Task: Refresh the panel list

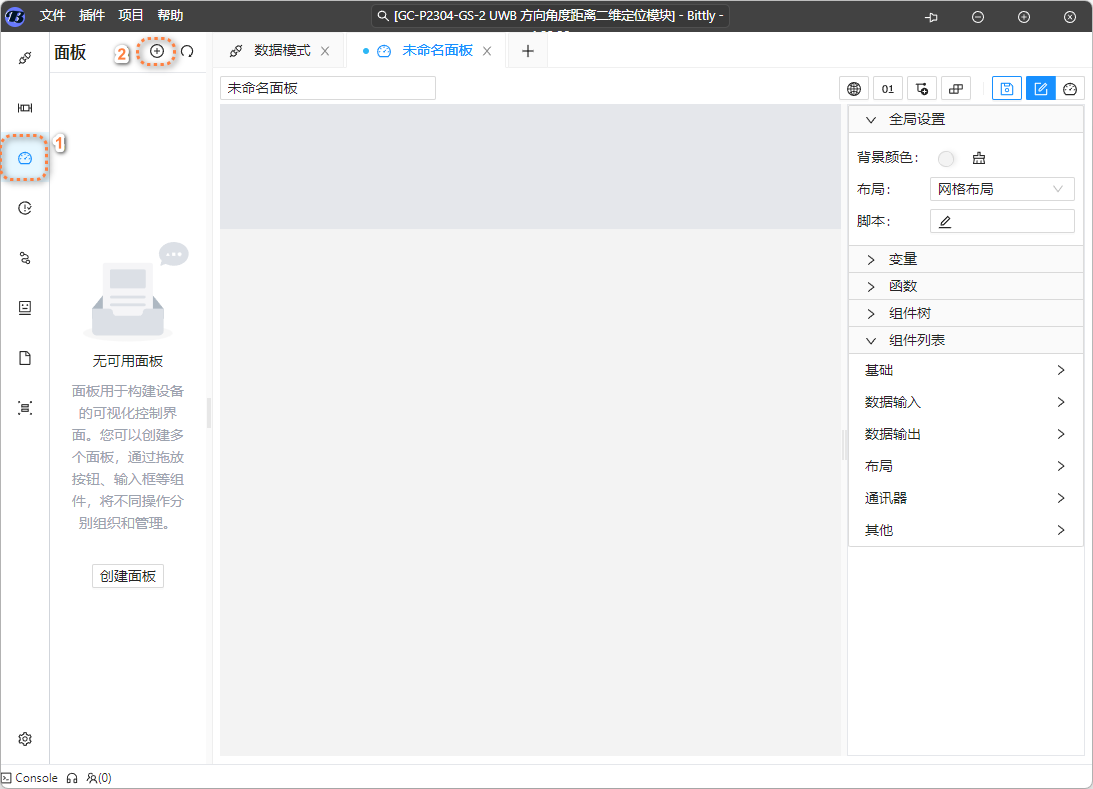Action: coord(187,51)
